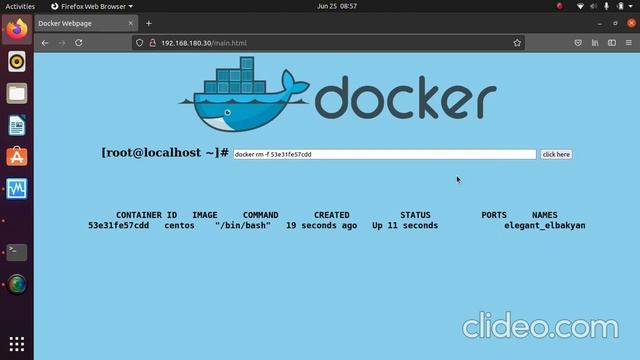
Task: Open Pocket save icon in toolbar
Action: 578,43
